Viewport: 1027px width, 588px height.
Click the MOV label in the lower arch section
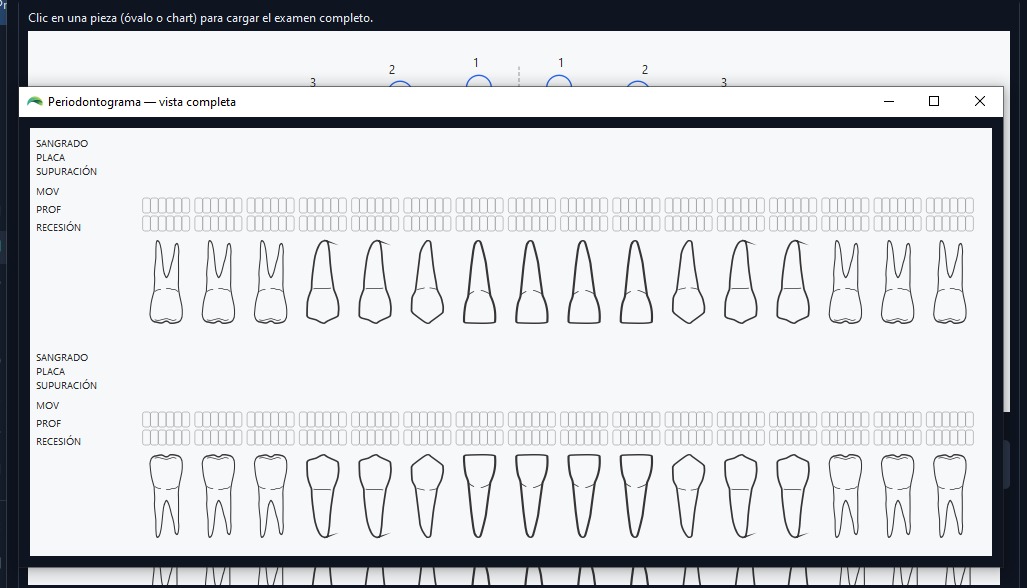pos(47,405)
